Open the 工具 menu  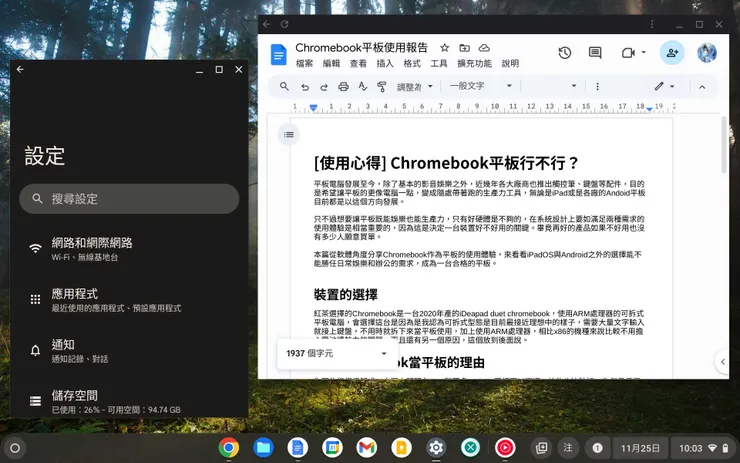pyautogui.click(x=439, y=63)
